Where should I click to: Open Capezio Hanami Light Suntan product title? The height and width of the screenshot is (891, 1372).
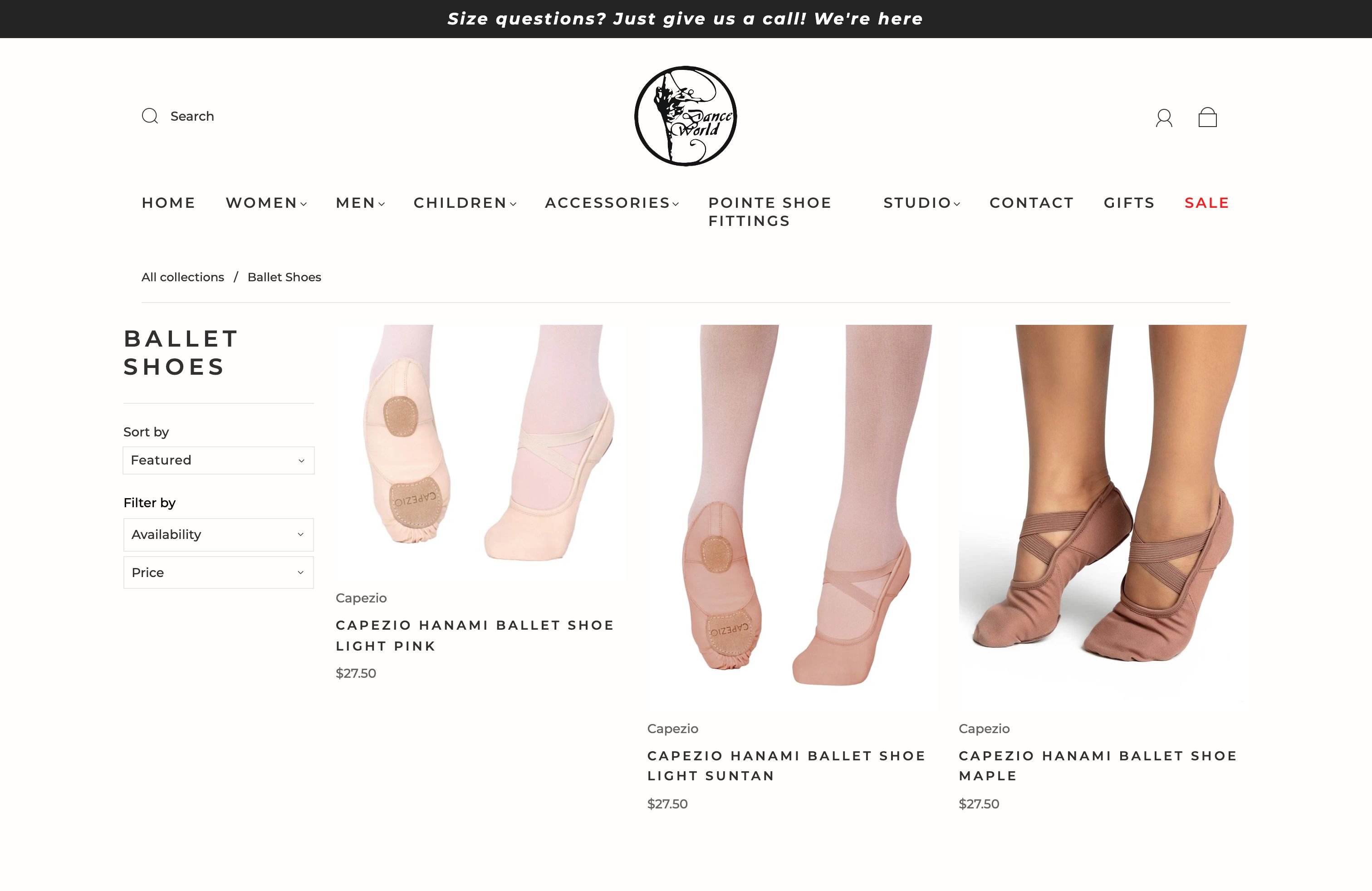[786, 765]
